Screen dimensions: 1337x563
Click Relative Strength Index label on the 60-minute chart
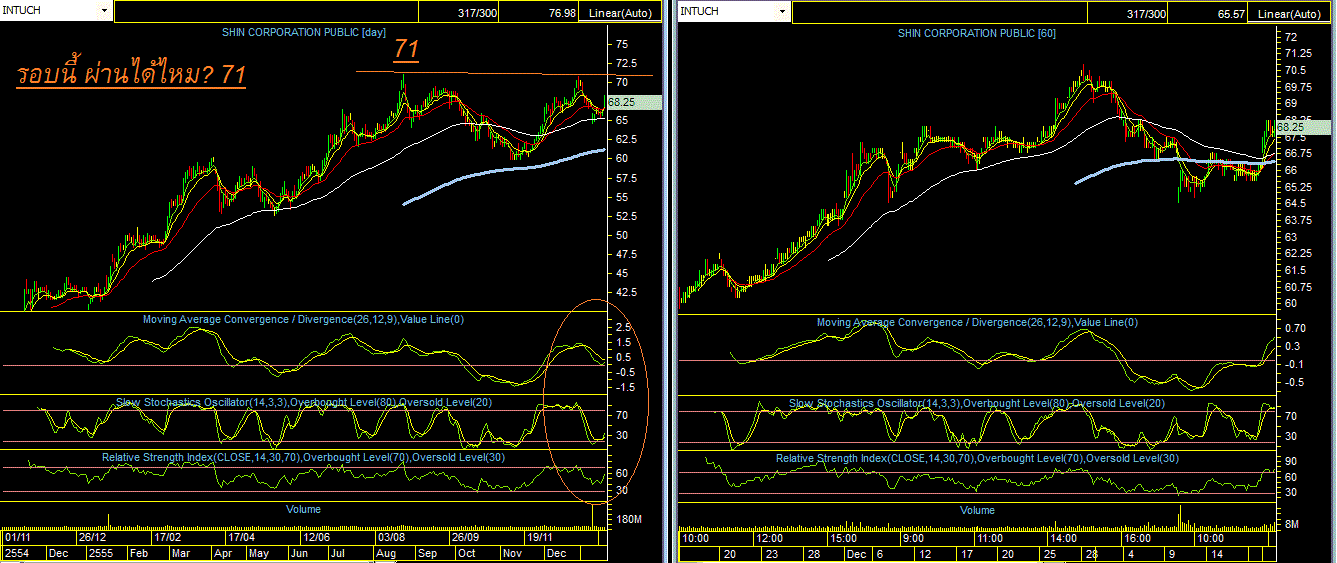coord(977,458)
